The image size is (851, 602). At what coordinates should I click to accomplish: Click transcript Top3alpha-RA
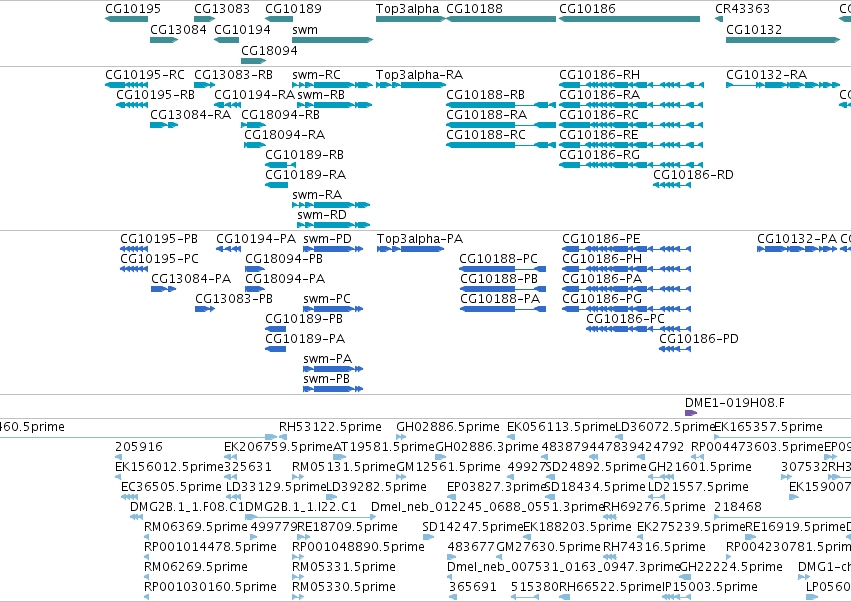(420, 74)
